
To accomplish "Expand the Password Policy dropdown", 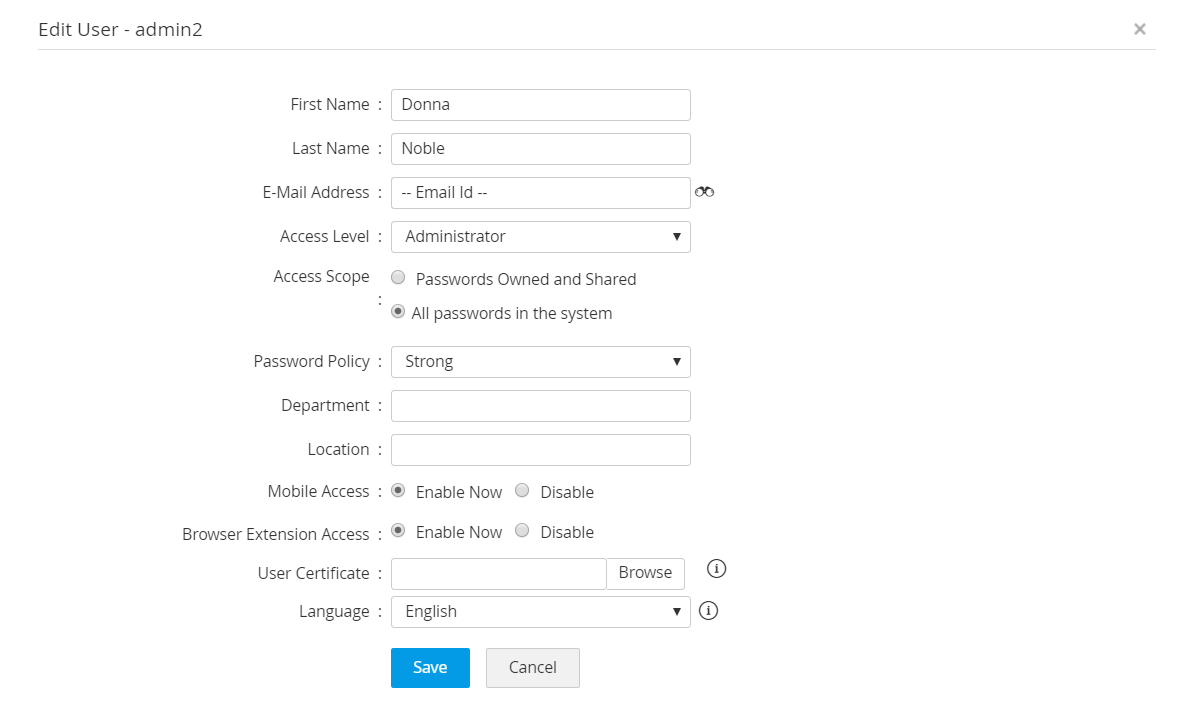I will pos(540,362).
